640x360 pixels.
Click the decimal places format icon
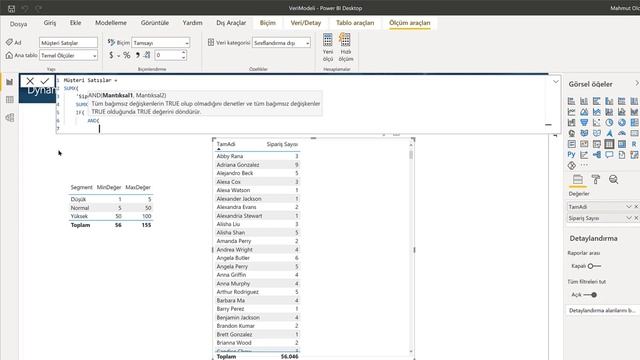point(147,55)
